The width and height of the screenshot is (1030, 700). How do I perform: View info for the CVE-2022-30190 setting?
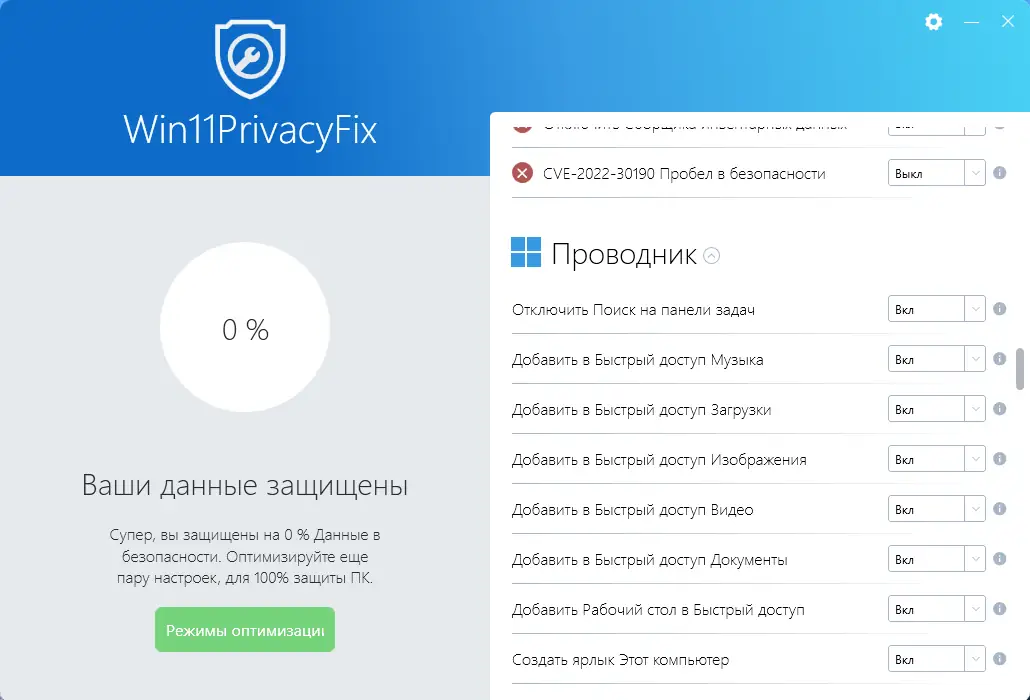coord(999,173)
